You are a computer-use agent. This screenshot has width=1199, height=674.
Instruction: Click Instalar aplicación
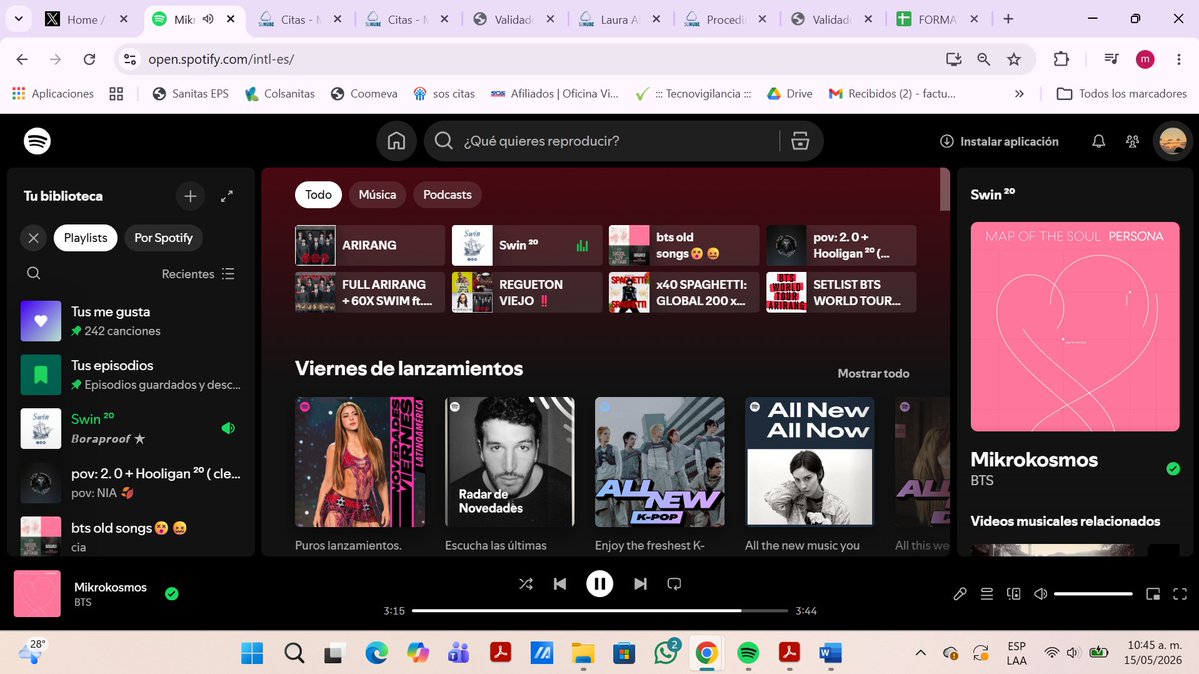(x=999, y=141)
